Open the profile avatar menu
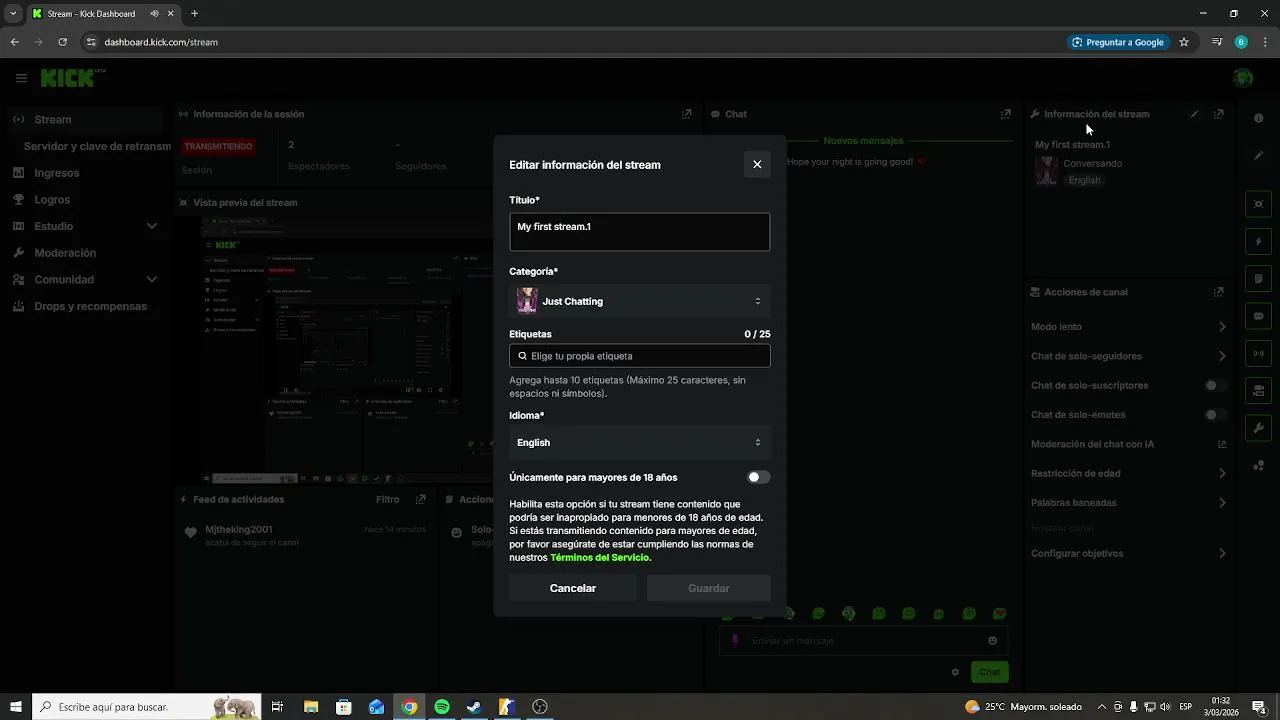 (1243, 78)
